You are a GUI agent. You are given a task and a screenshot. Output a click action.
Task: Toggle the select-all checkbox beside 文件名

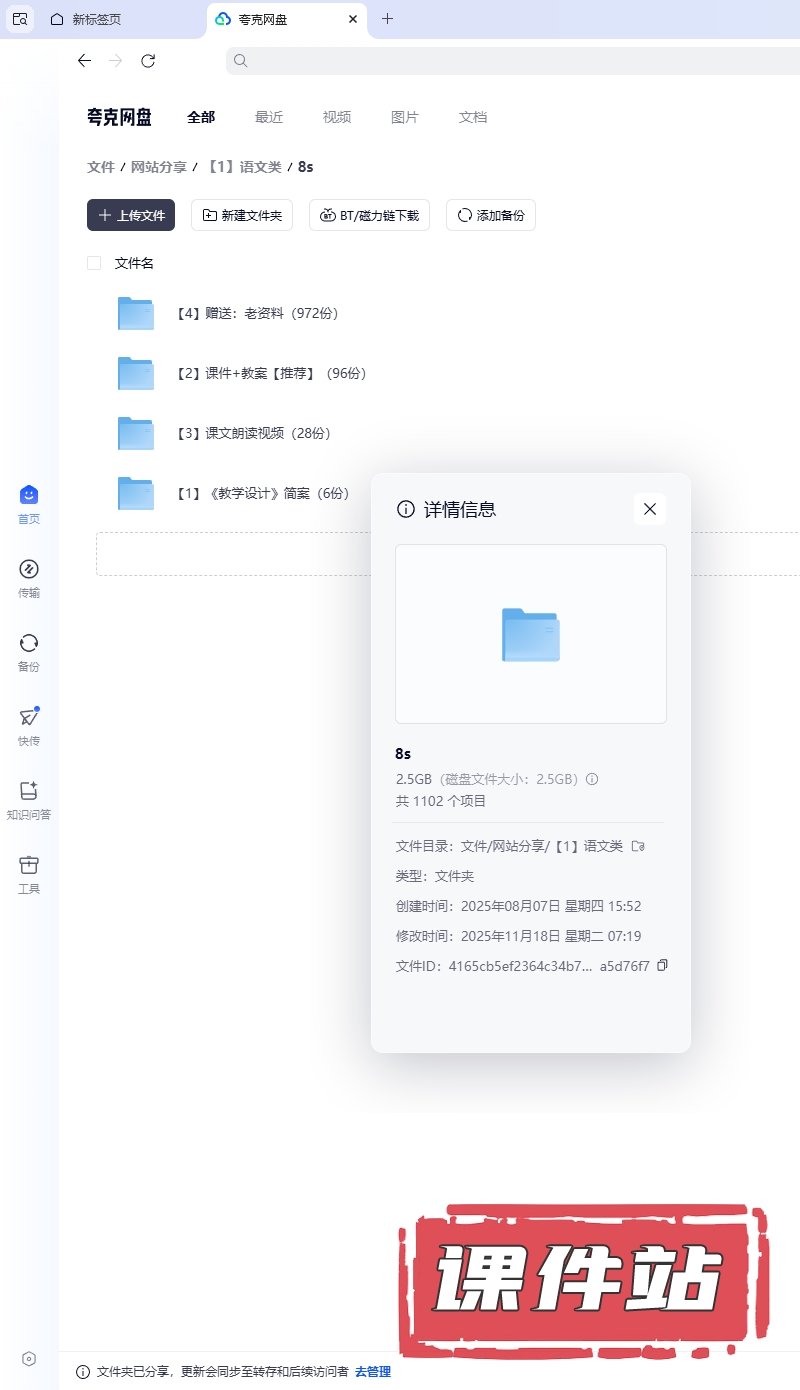pos(94,263)
